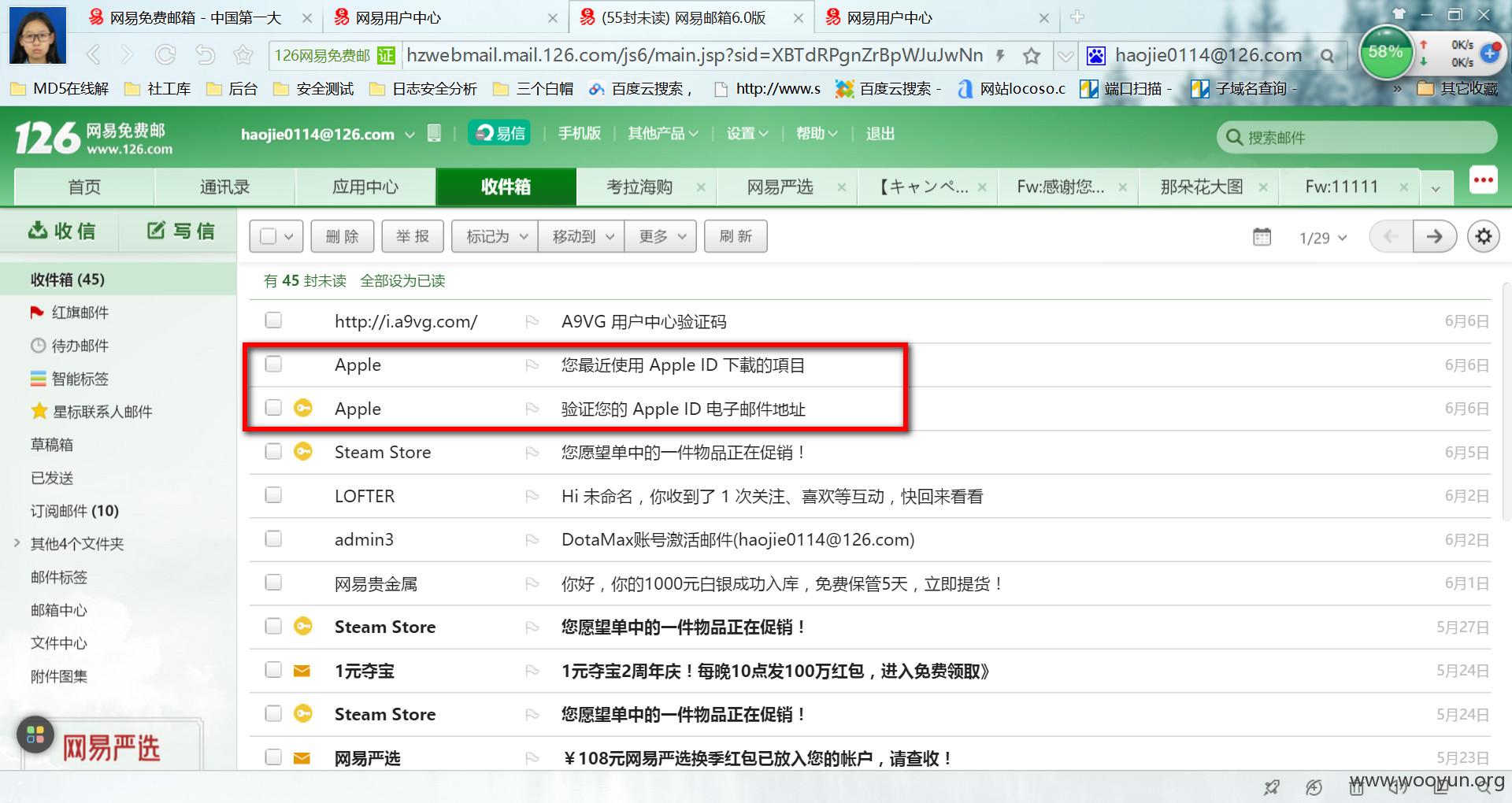Click the favorite star inside address bar
1512x803 pixels.
(x=1032, y=55)
